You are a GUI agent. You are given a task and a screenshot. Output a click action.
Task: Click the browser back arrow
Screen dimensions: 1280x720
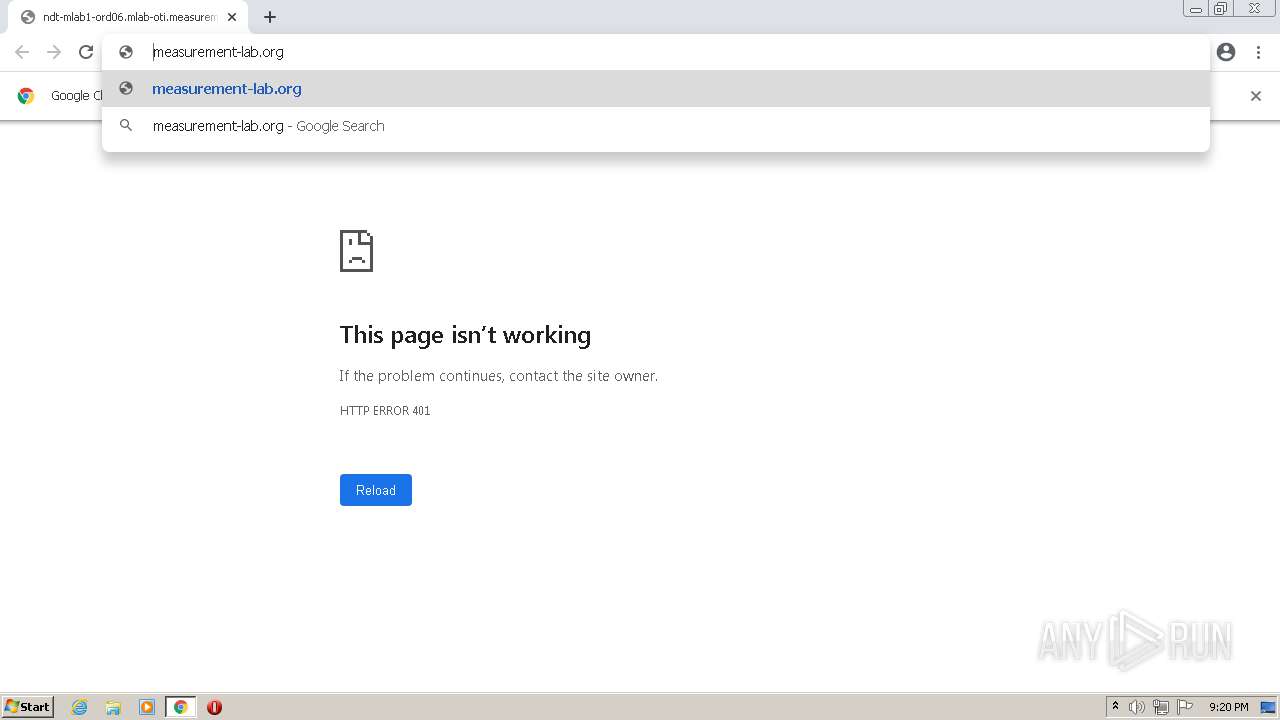coord(22,52)
